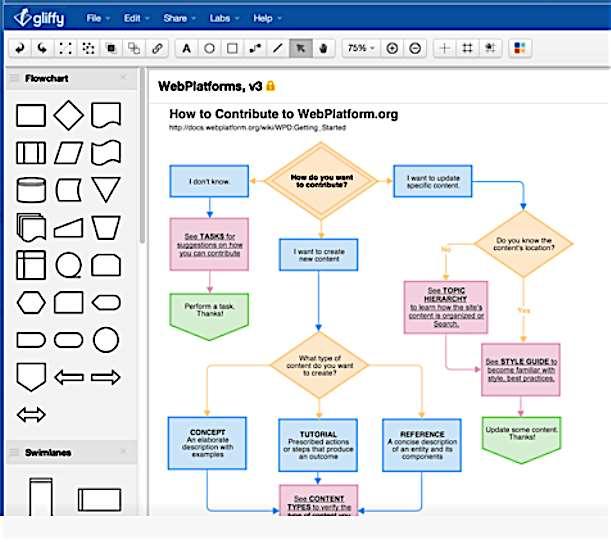Click the Undo arrow in toolbar
The width and height of the screenshot is (611, 542).
[x=19, y=48]
